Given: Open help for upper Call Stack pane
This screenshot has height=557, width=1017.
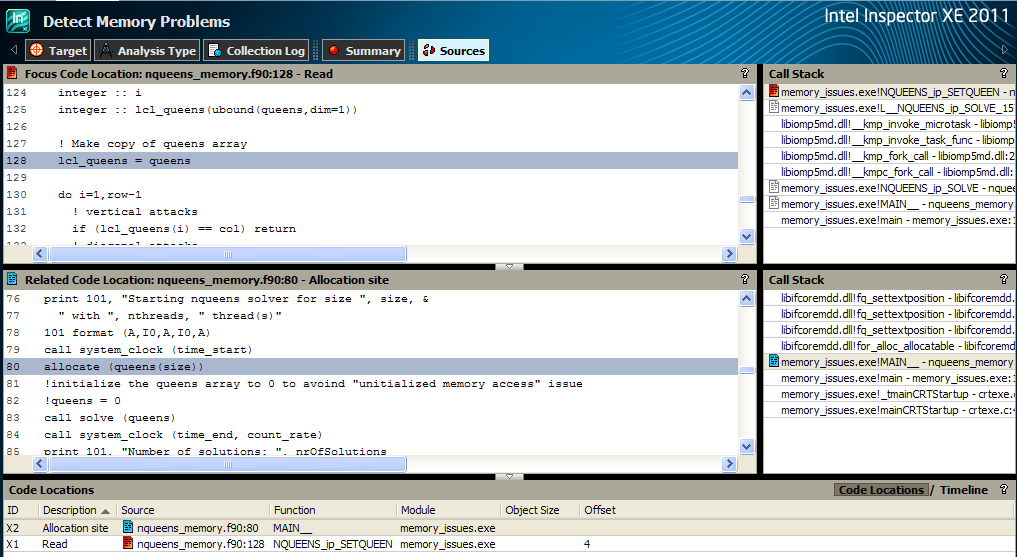Looking at the screenshot, I should [1003, 73].
